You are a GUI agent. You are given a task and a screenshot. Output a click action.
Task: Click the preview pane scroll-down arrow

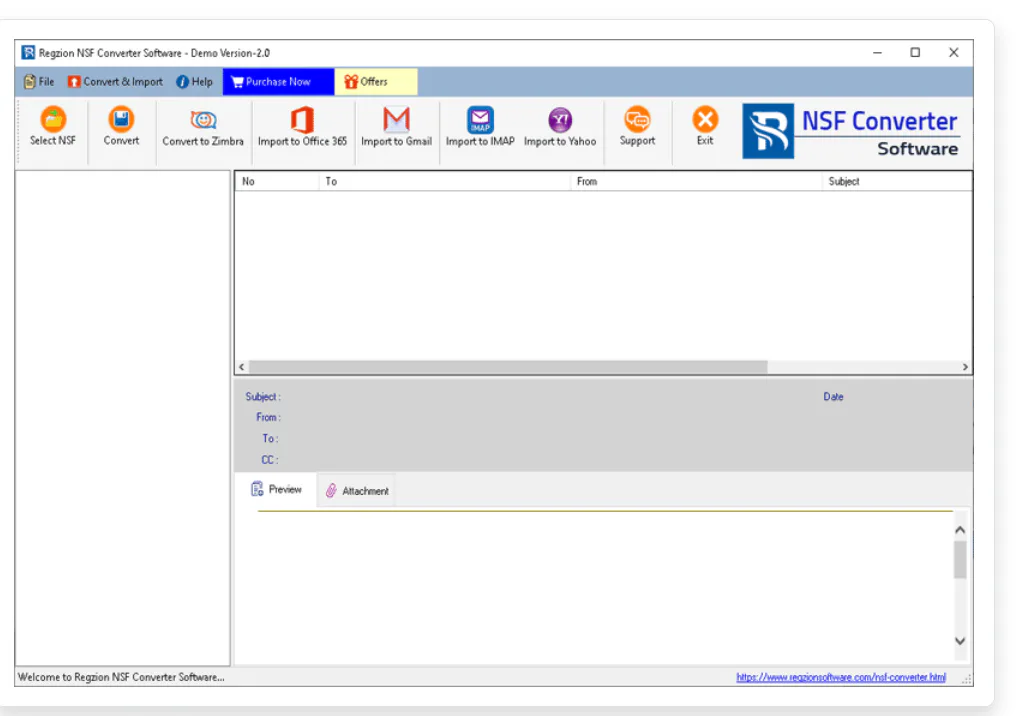pyautogui.click(x=960, y=641)
